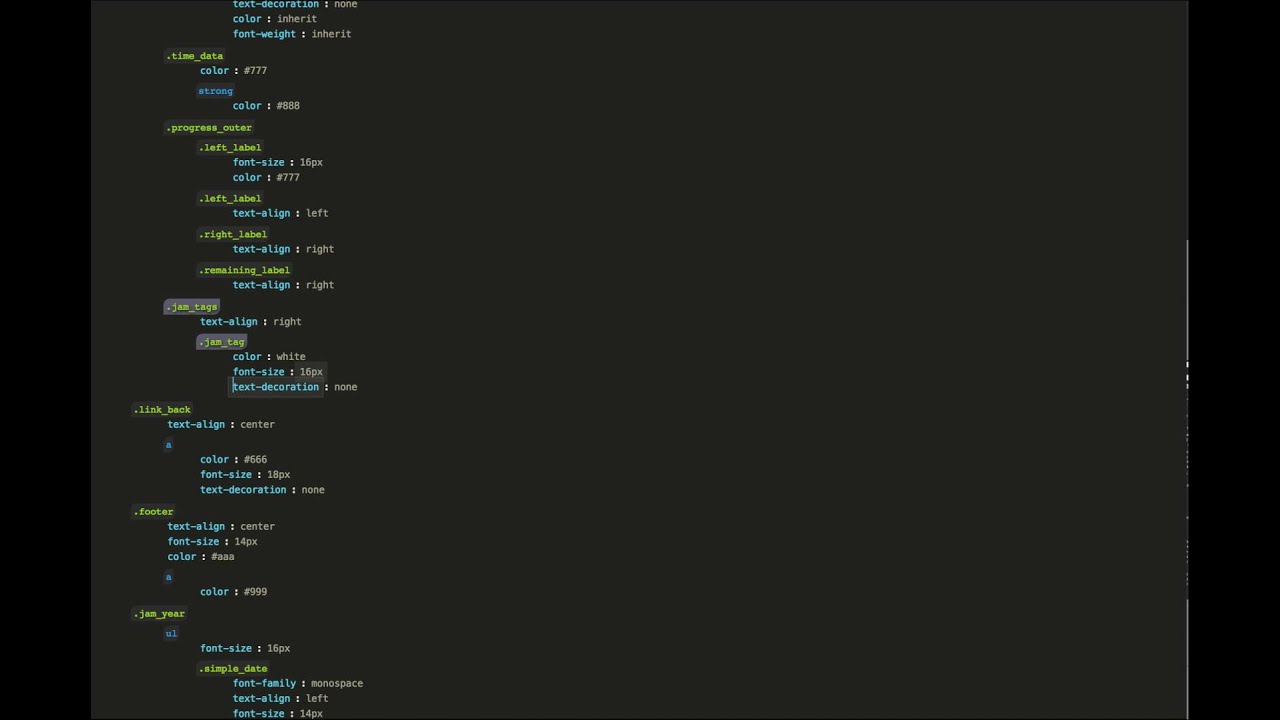1280x720 pixels.
Task: Select the #888 color value
Action: (x=288, y=106)
